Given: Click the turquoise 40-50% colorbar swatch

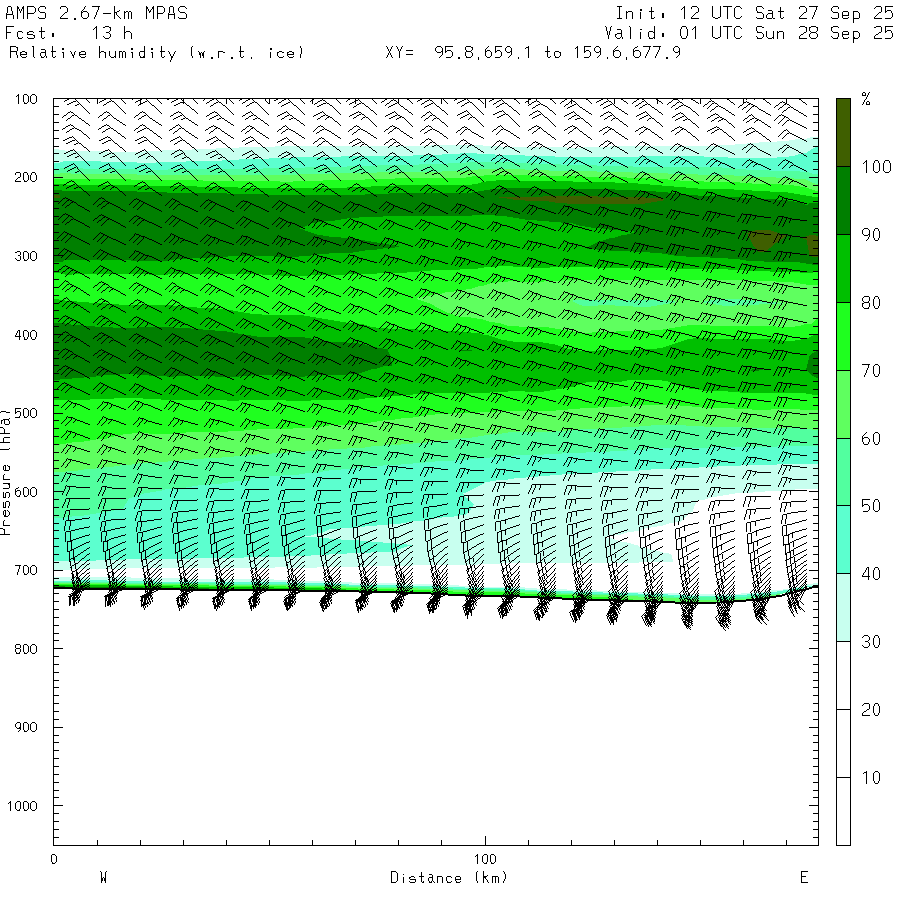Looking at the screenshot, I should (843, 540).
